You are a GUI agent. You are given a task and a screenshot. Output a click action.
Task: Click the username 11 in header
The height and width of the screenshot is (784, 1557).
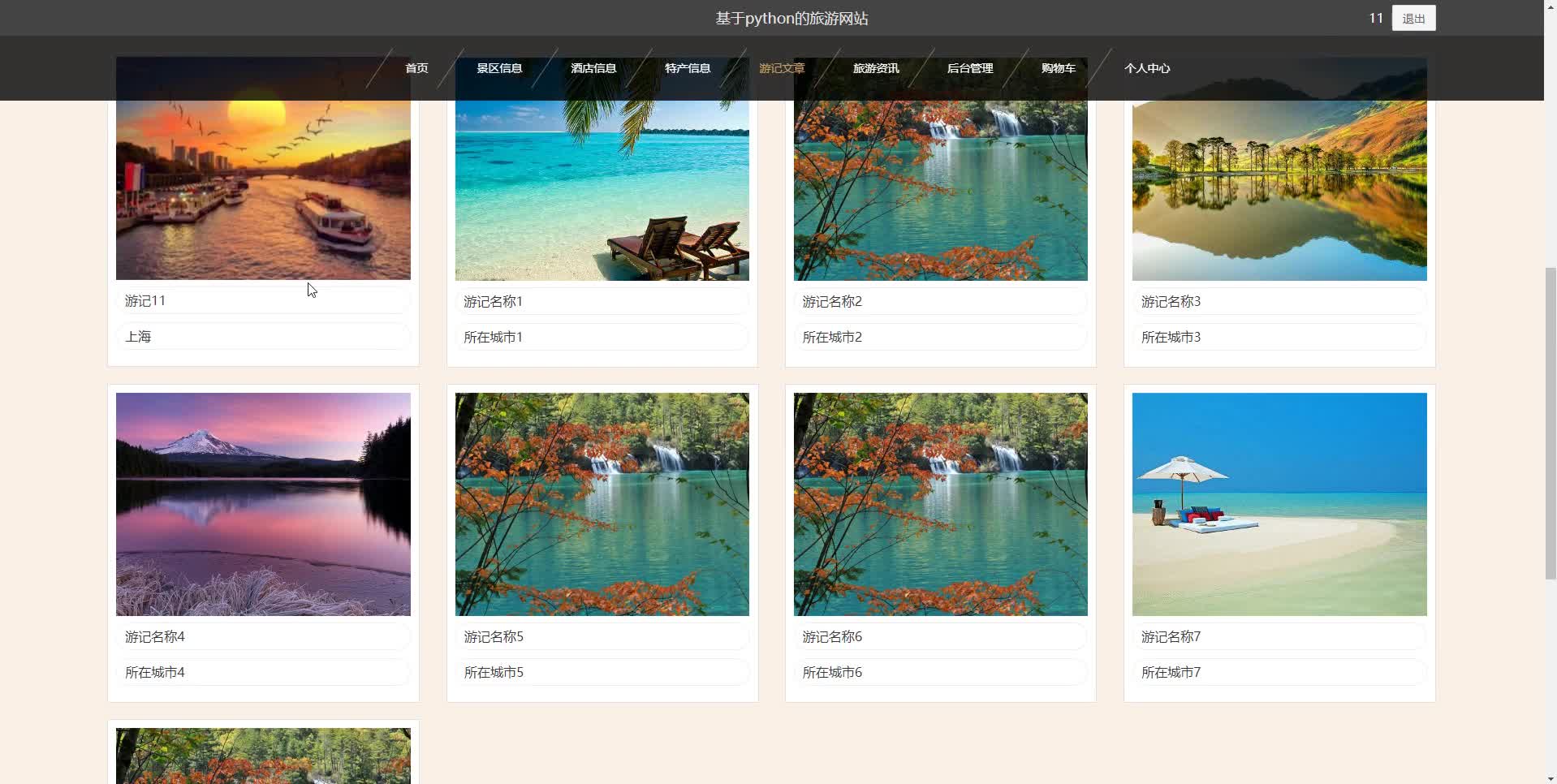tap(1376, 18)
